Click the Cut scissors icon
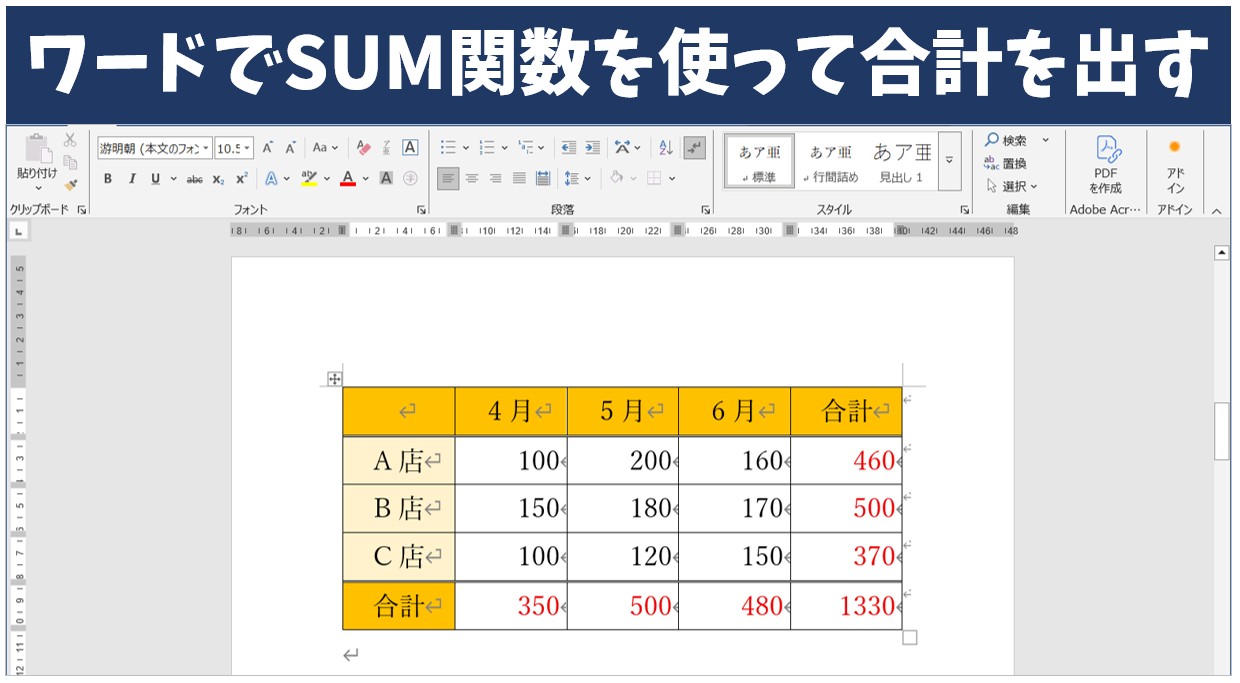 (x=70, y=140)
